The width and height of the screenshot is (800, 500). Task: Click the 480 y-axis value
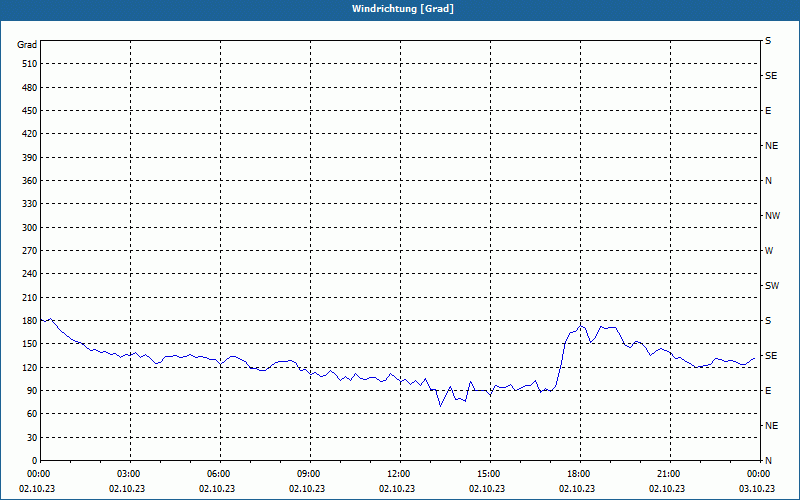pyautogui.click(x=30, y=88)
